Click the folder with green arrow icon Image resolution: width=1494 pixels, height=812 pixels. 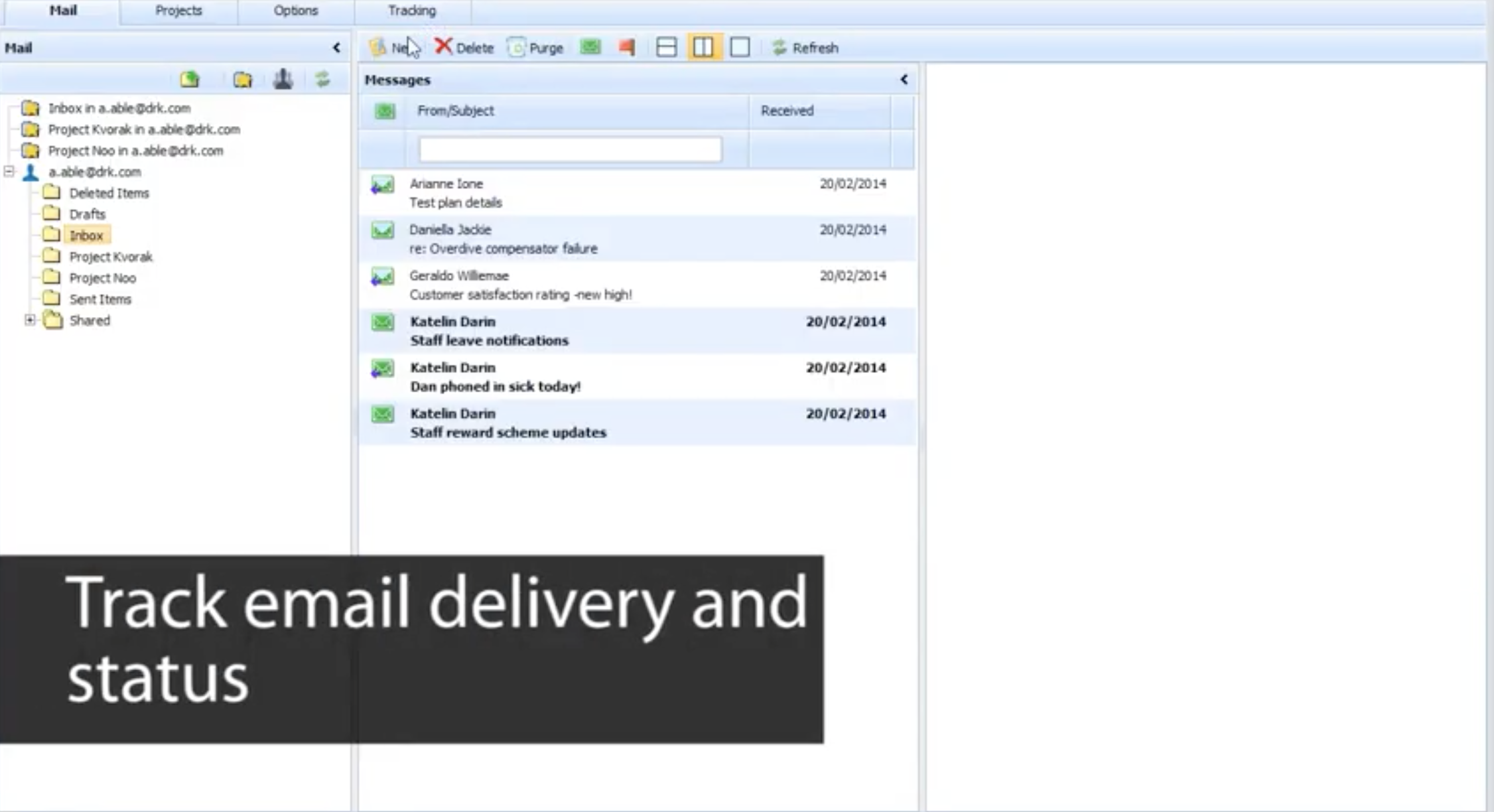pyautogui.click(x=190, y=80)
